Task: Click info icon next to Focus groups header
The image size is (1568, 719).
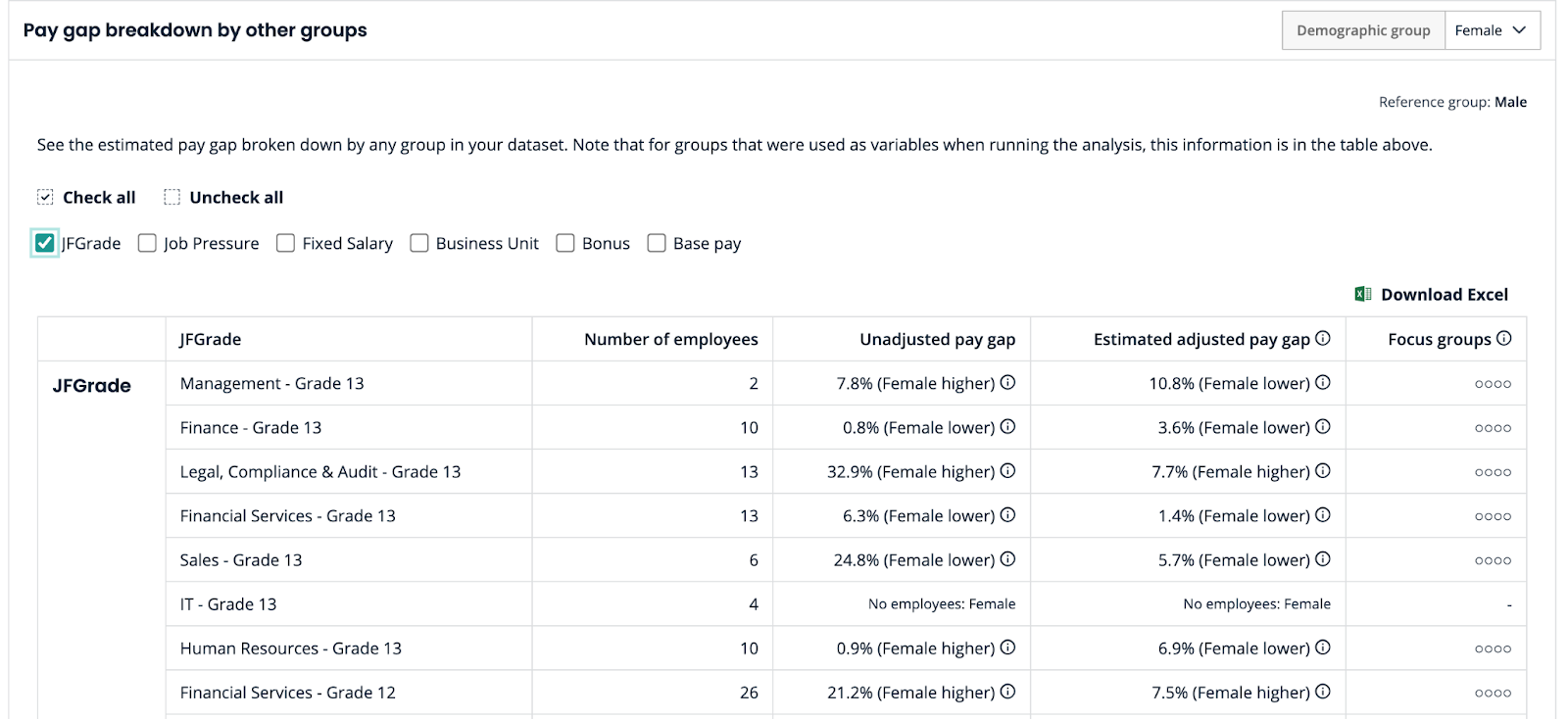Action: (1503, 338)
